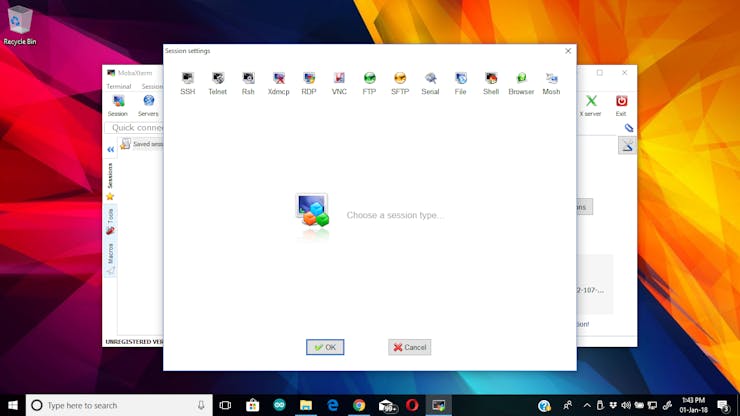Open Microsoft Store from the taskbar
Viewport: 740px width, 416px height.
coord(252,405)
